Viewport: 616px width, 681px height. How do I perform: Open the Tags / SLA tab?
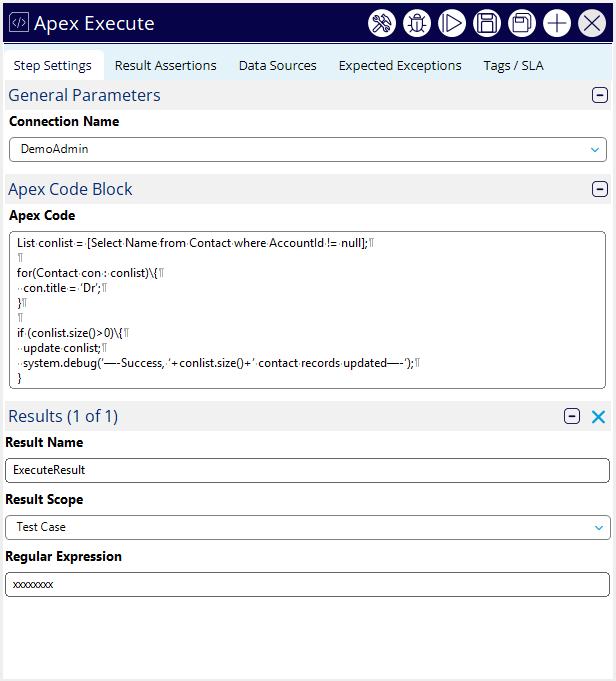point(513,66)
